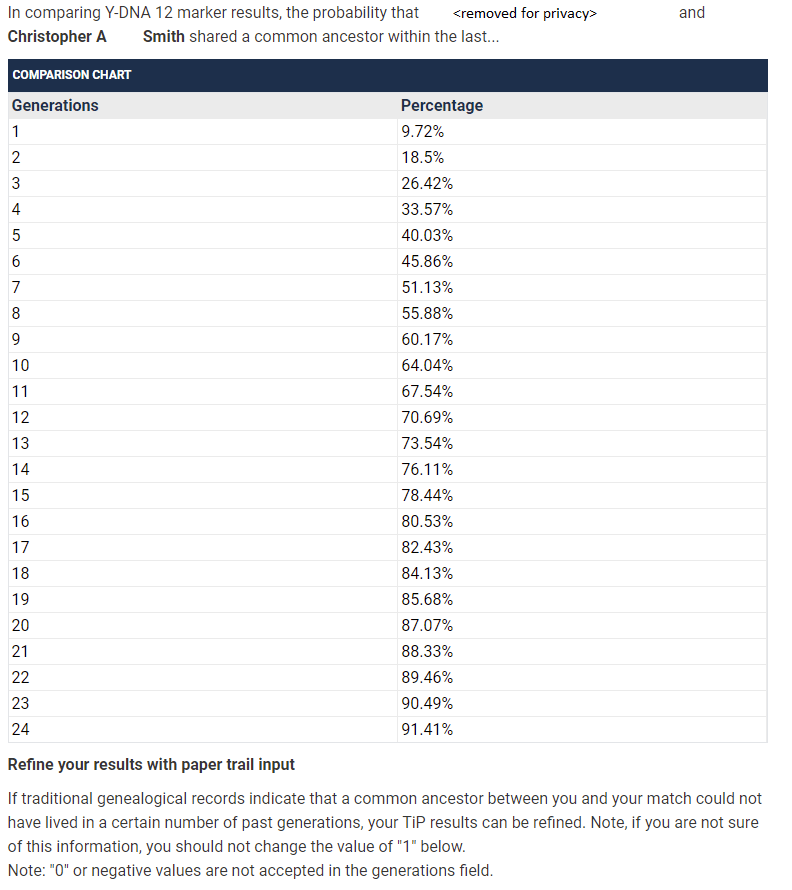The image size is (792, 890).
Task: Click the 9.72% percentage cell
Action: 422,131
